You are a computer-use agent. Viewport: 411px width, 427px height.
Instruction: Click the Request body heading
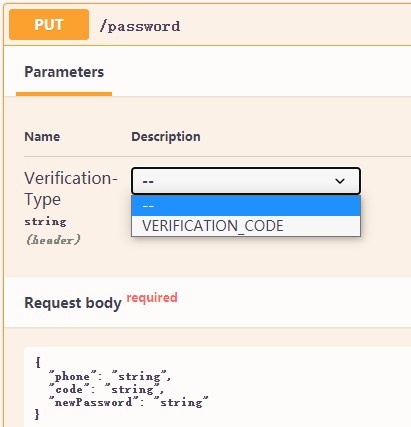(73, 303)
